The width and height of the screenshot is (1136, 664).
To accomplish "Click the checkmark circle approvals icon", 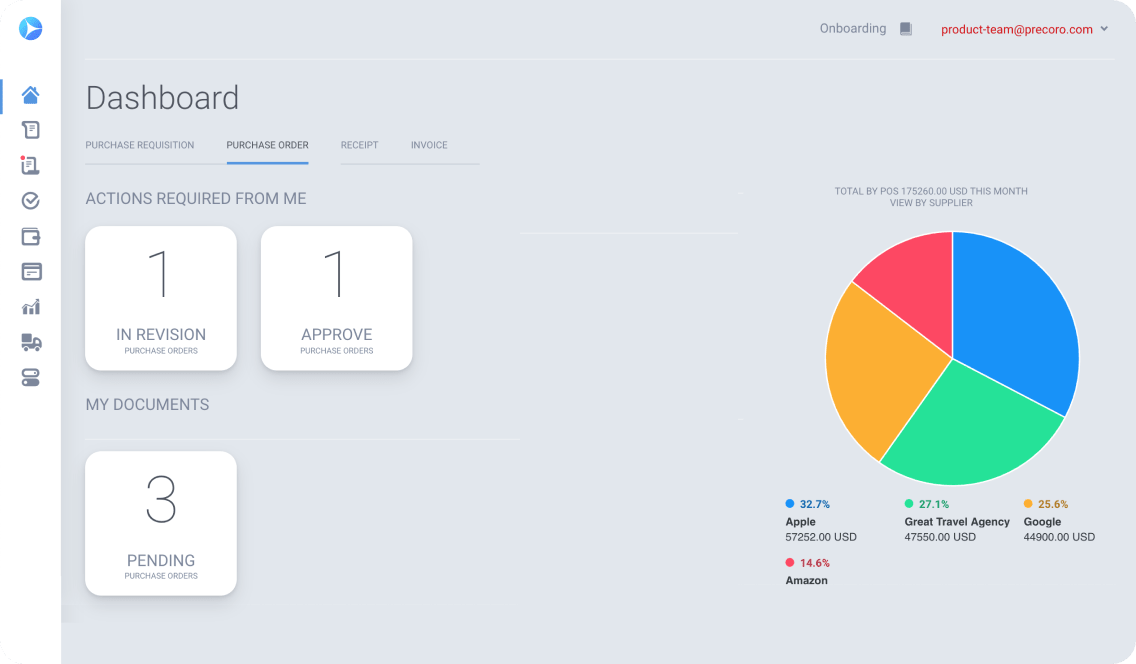I will tap(30, 200).
